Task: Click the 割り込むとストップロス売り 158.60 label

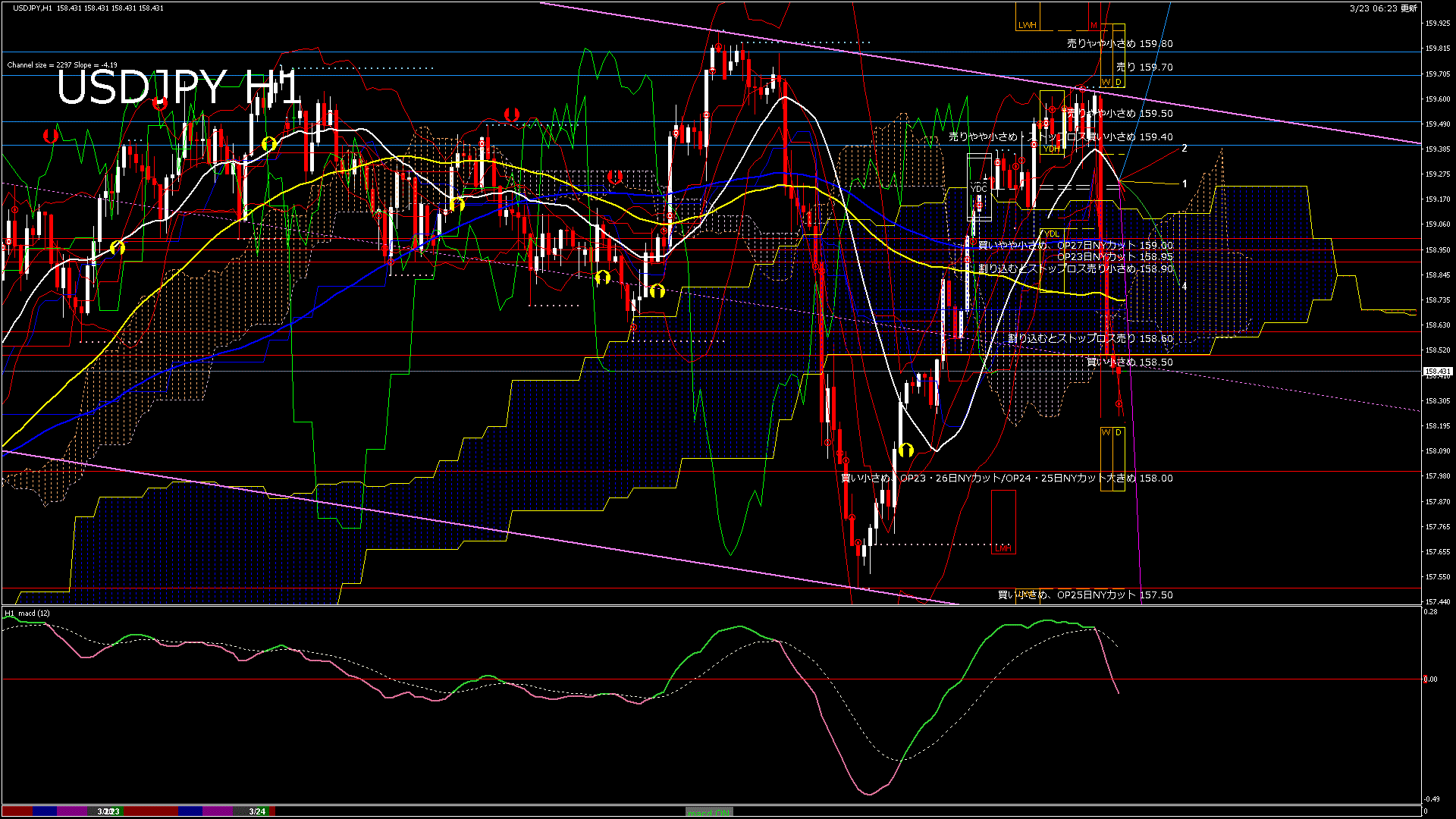Action: tap(1090, 338)
